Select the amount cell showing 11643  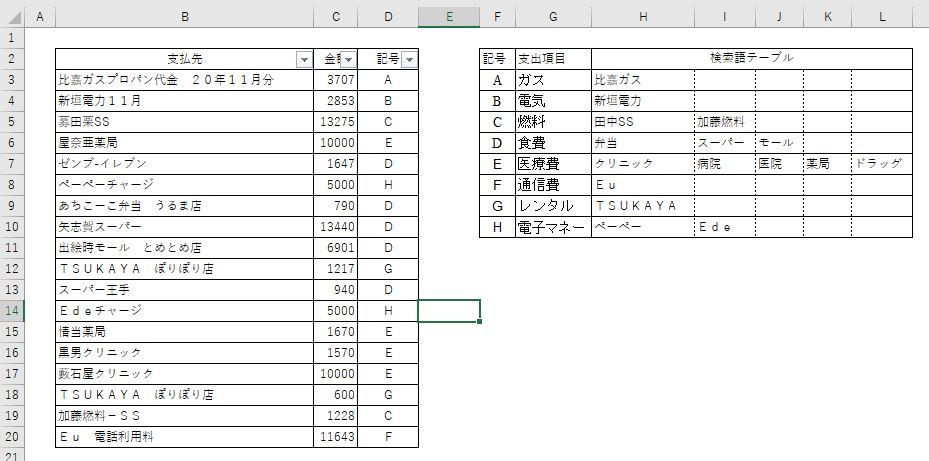point(336,437)
